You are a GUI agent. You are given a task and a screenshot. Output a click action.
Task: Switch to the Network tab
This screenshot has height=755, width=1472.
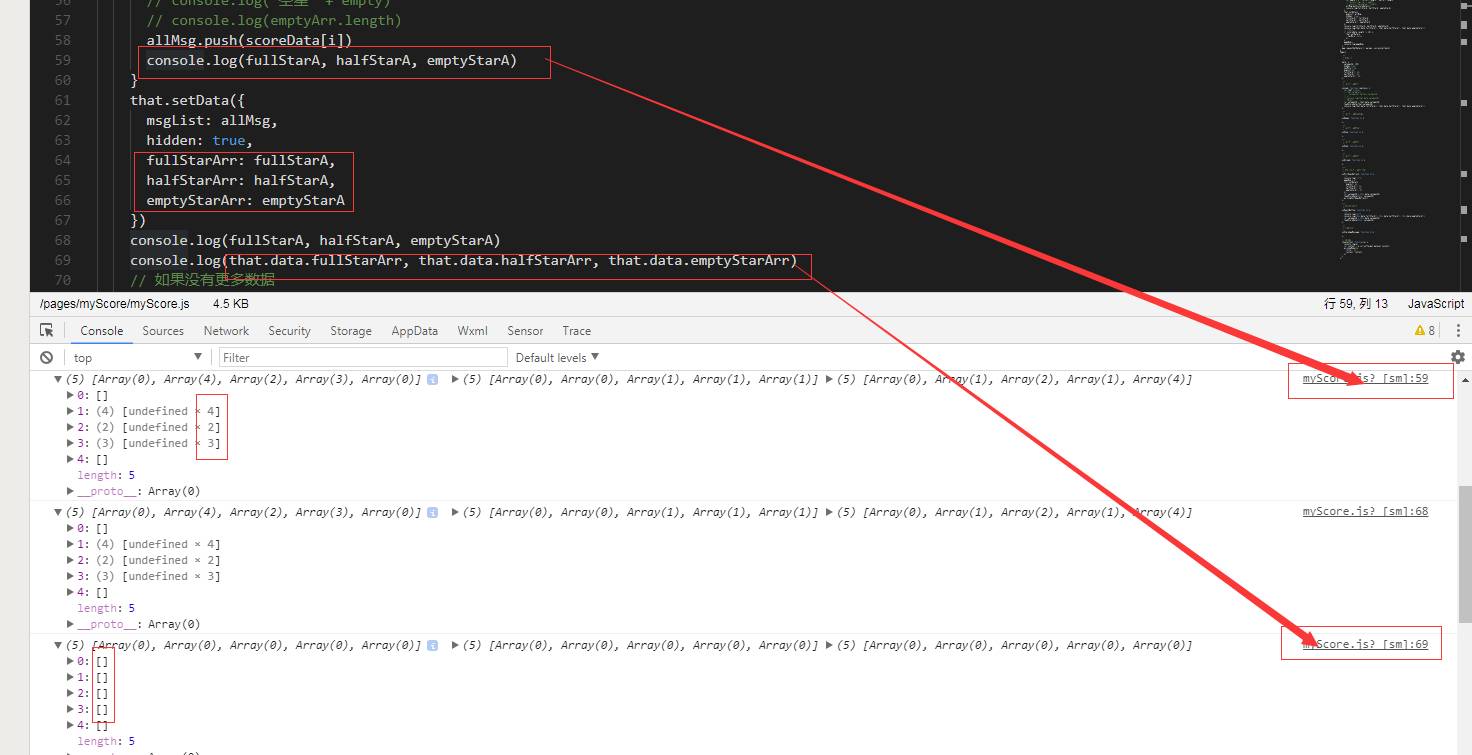[226, 331]
